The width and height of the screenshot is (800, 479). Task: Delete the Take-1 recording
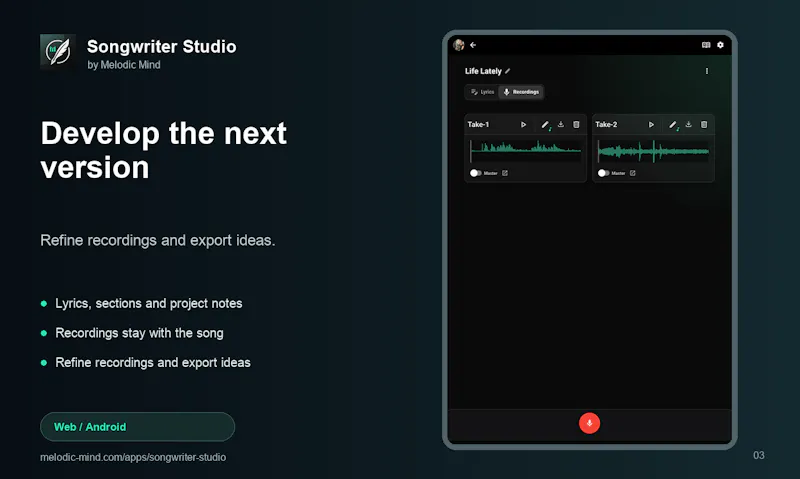click(576, 124)
